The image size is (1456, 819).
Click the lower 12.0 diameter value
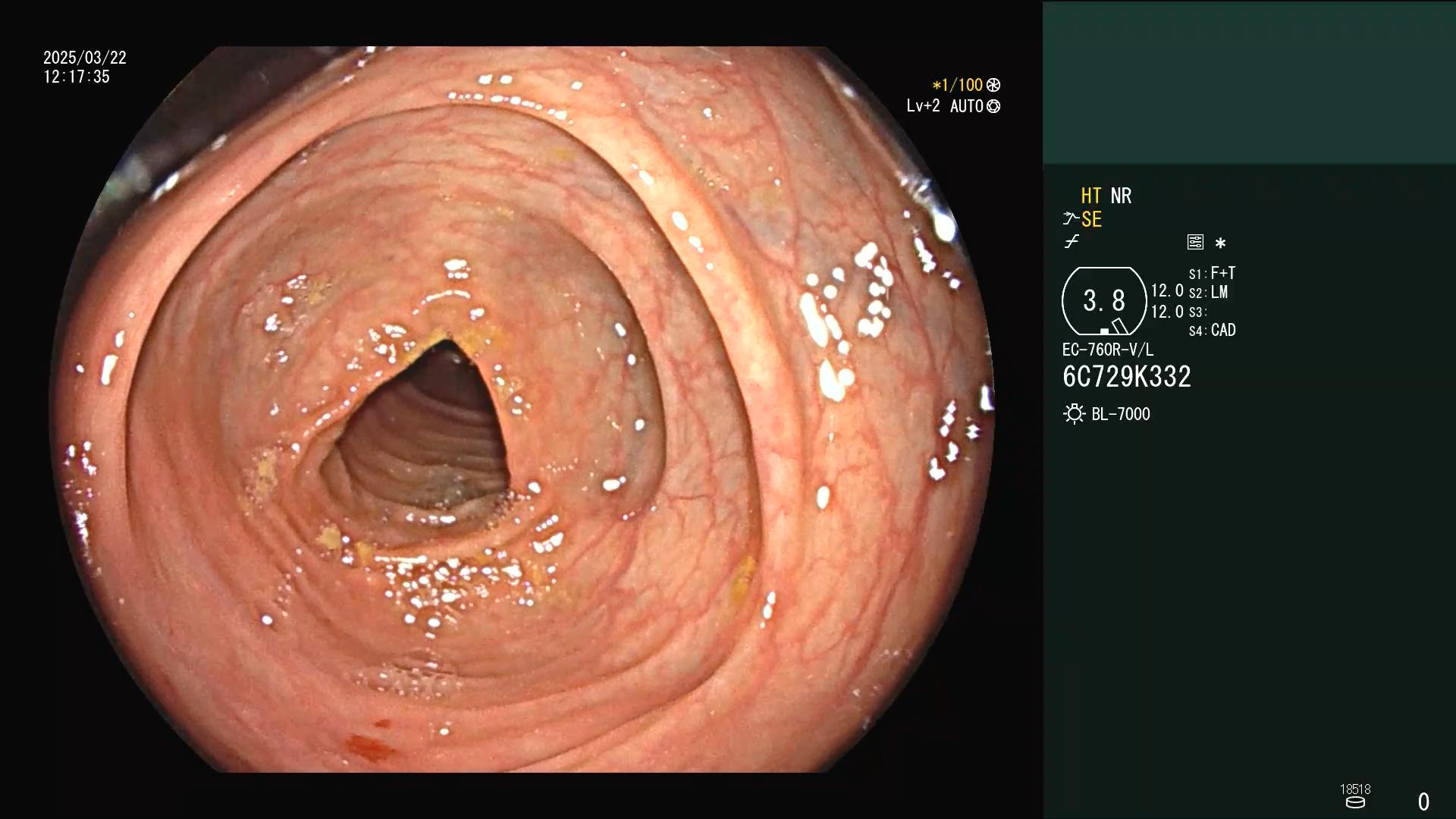pos(1167,312)
